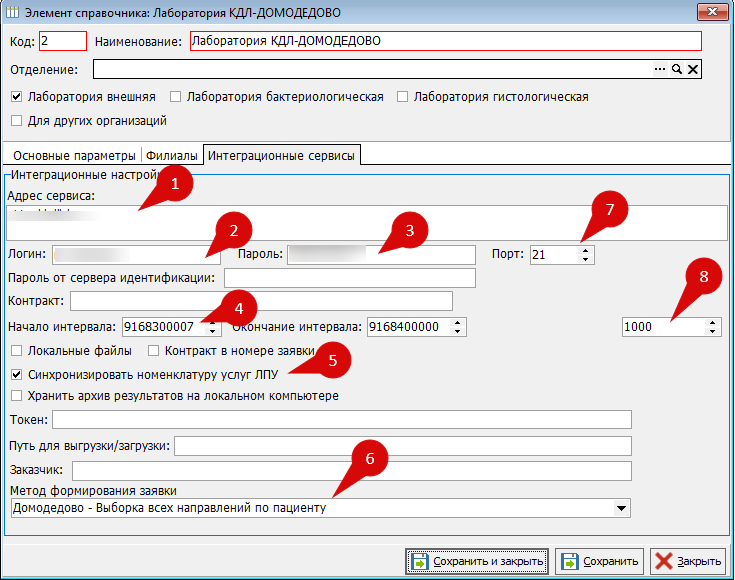Click the Токен input field
The height and width of the screenshot is (580, 735).
[341, 419]
